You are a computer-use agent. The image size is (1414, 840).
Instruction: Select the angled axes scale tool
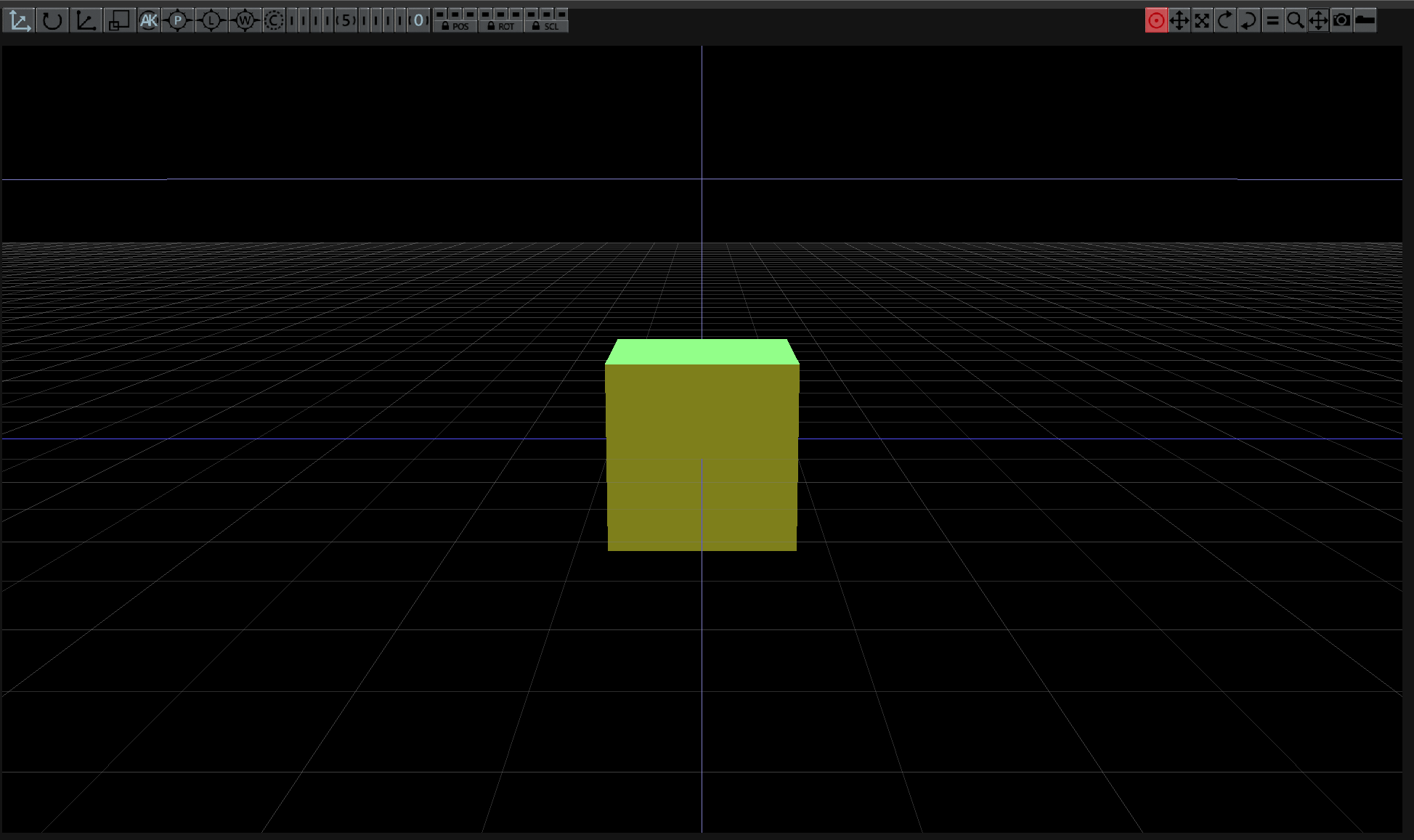coord(86,20)
